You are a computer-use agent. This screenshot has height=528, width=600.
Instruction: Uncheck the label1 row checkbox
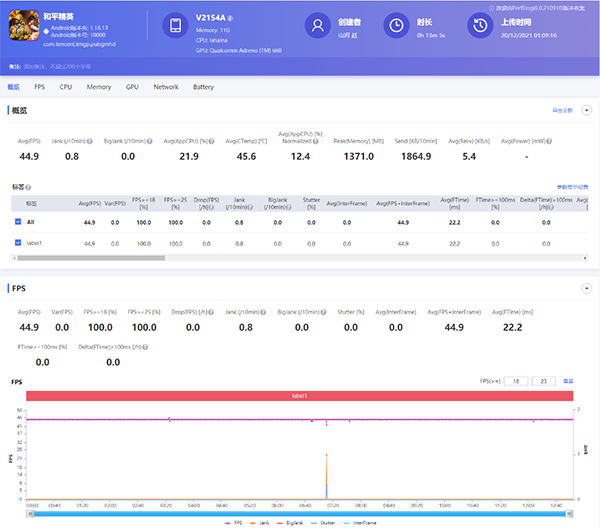[x=18, y=242]
